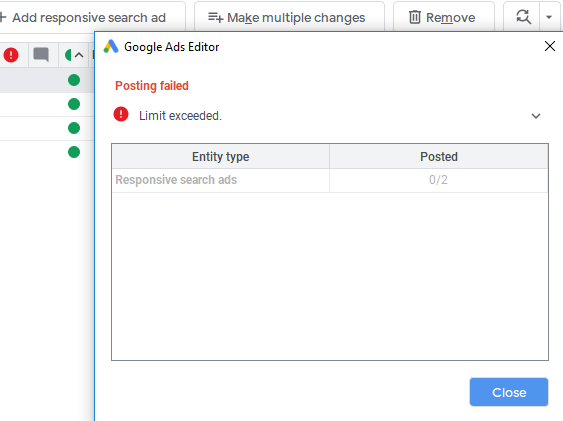This screenshot has width=563, height=421.
Task: Click the 0/2 posted count cell
Action: pos(438,180)
